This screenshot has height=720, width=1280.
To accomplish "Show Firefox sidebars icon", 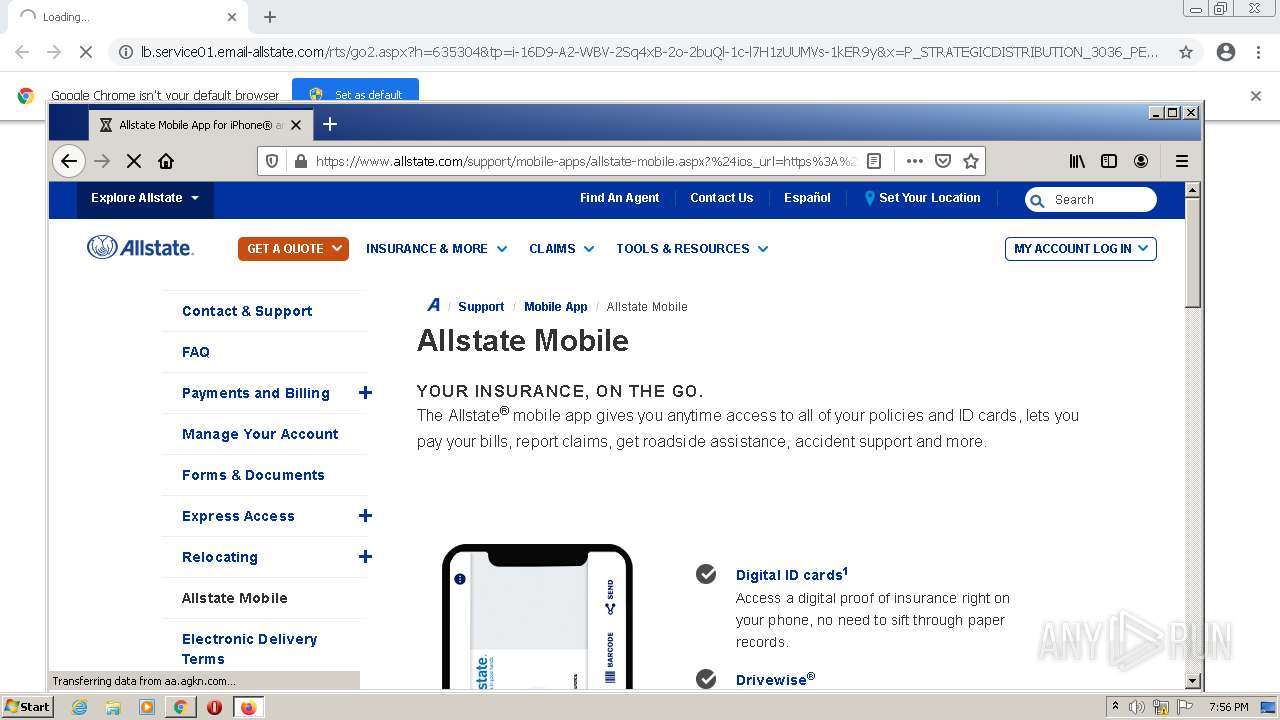I will coord(1109,161).
